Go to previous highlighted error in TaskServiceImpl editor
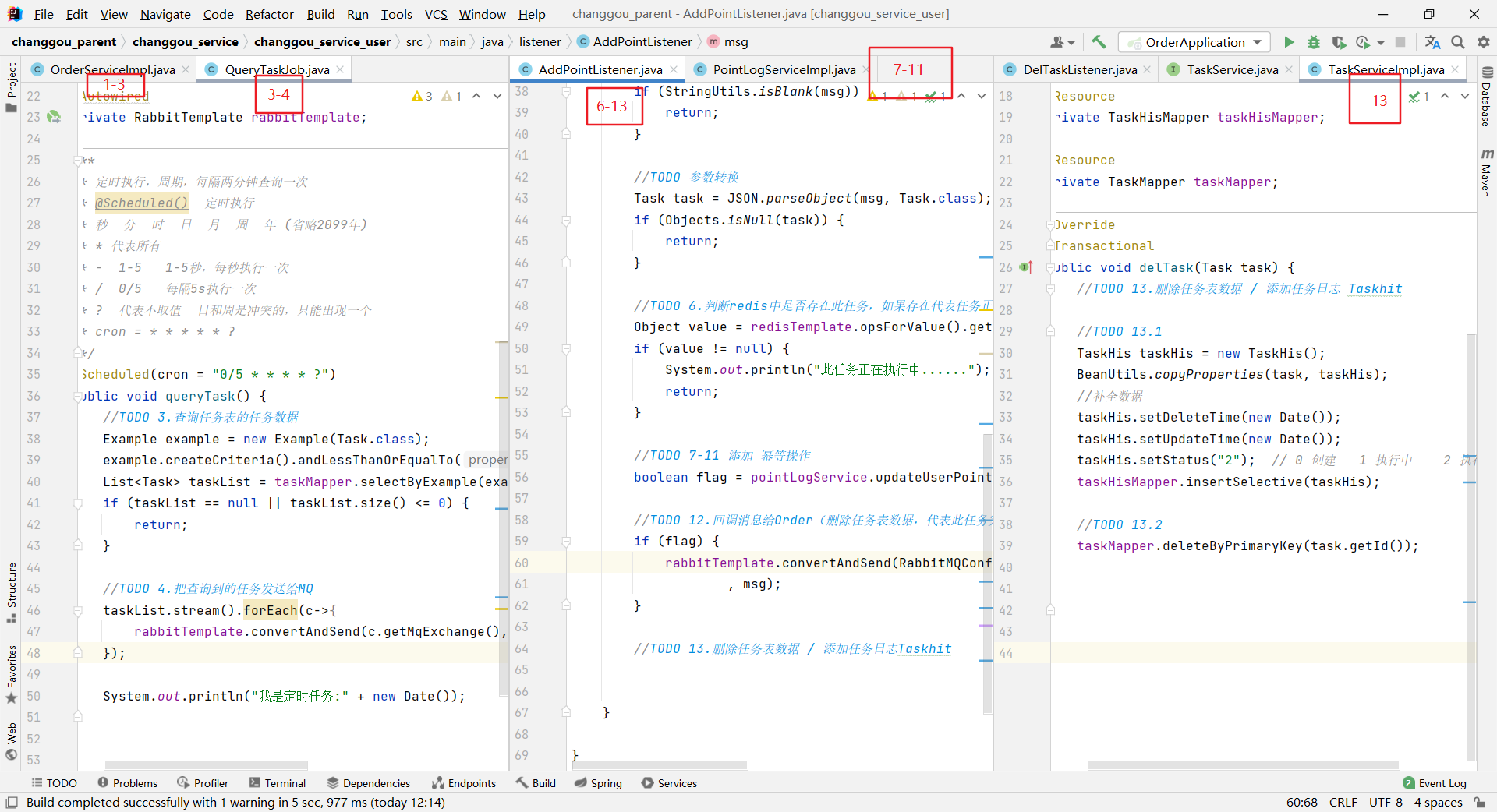Screen dimensions: 1497x812 1445,96
